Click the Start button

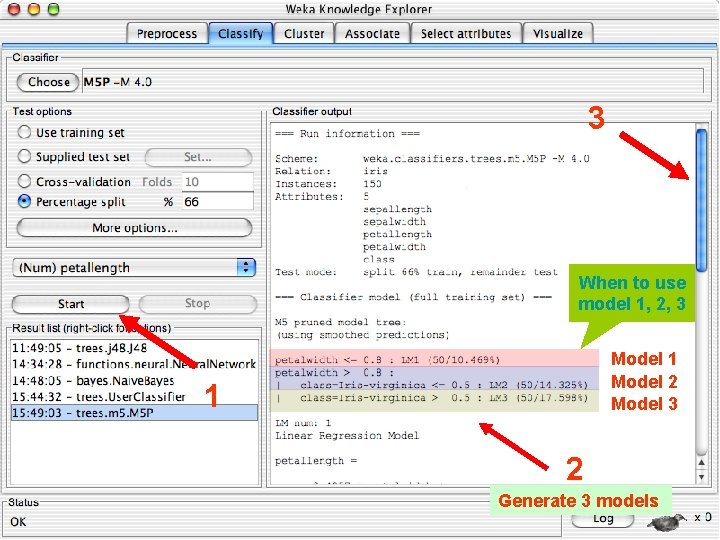pyautogui.click(x=71, y=304)
